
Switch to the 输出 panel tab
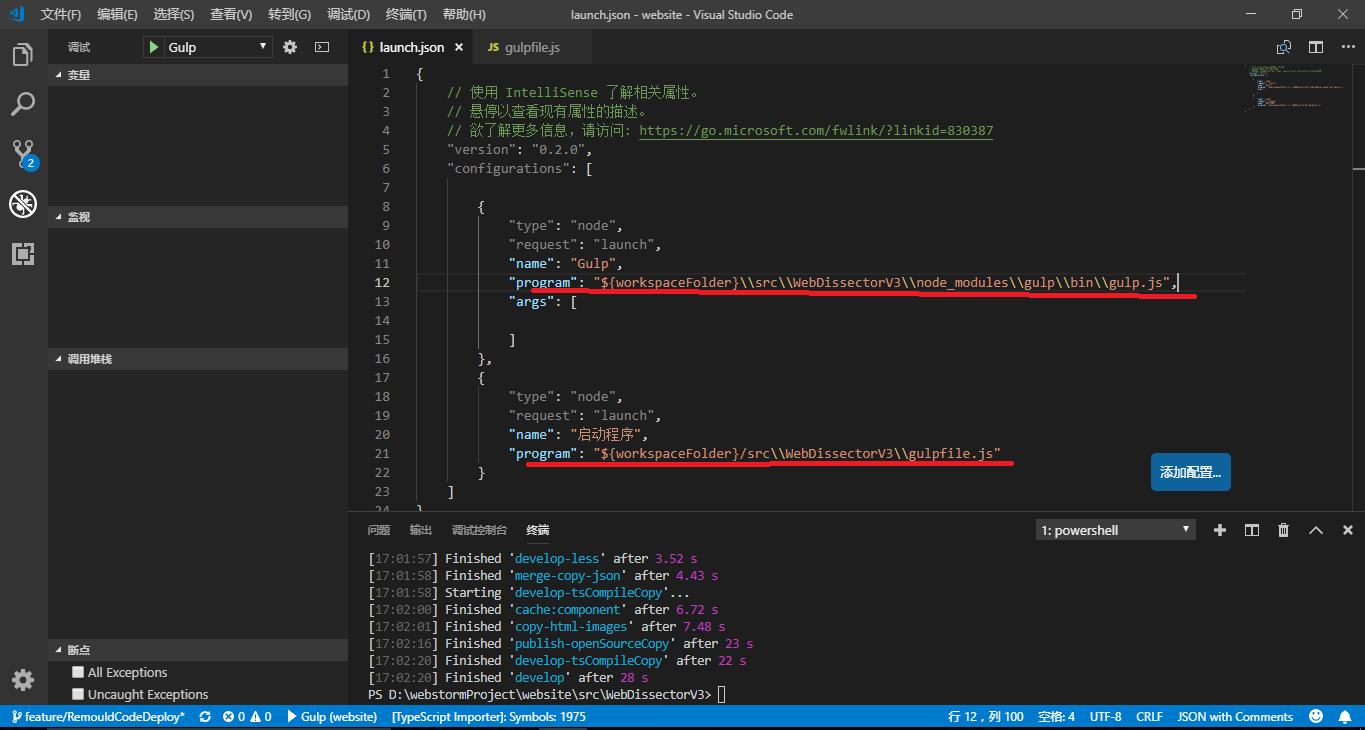click(x=421, y=530)
